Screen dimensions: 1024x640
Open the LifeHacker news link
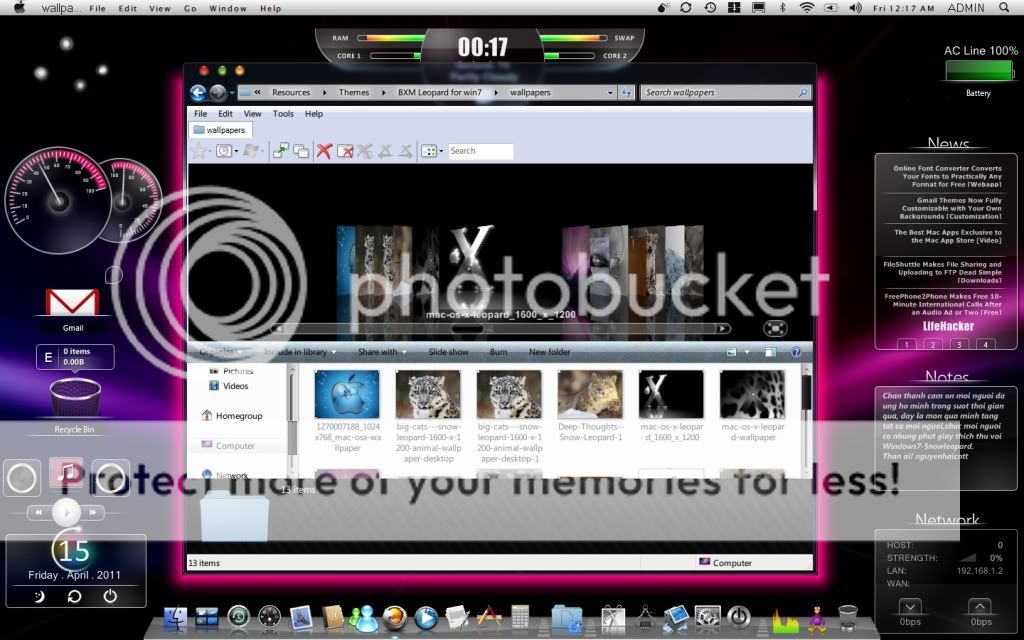click(x=948, y=327)
